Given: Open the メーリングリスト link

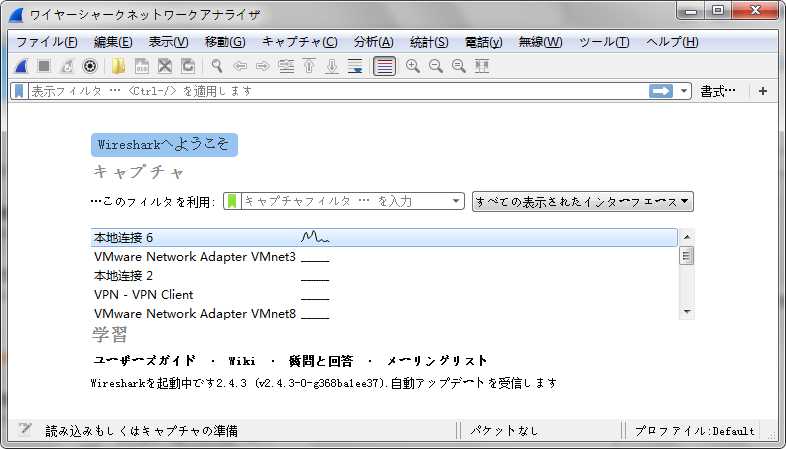Looking at the screenshot, I should [x=437, y=361].
